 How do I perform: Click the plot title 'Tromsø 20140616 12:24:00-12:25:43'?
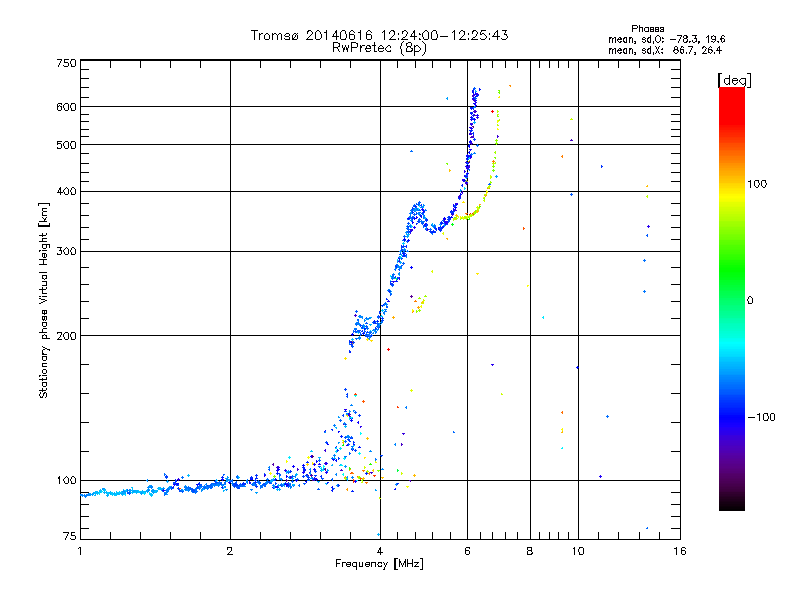coord(379,35)
